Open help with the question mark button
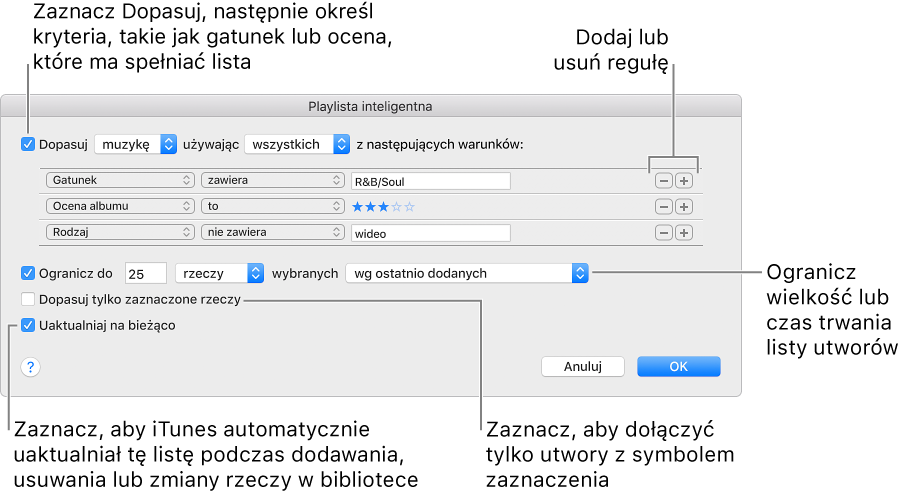 point(31,367)
